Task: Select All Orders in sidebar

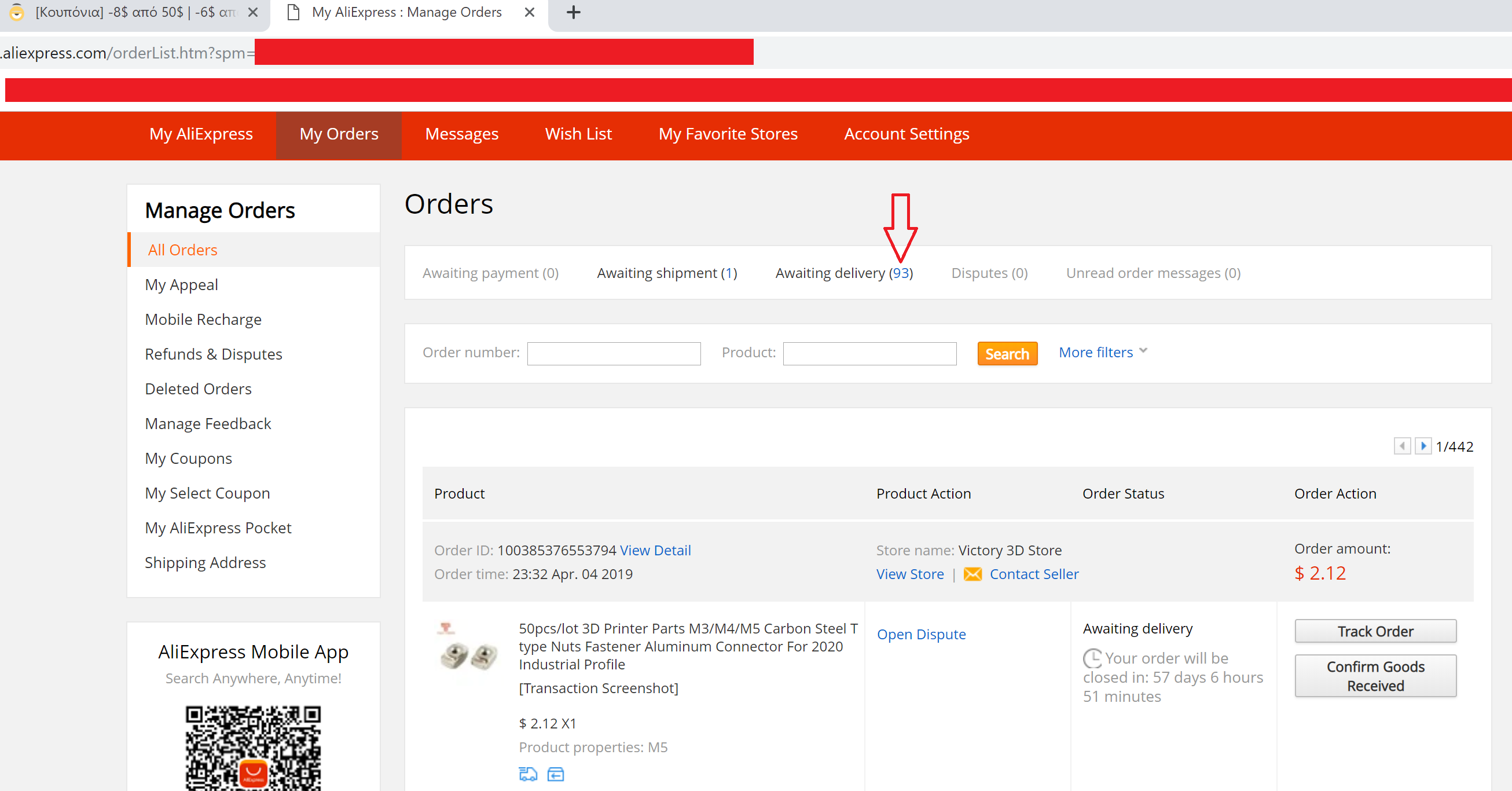Action: click(254, 250)
